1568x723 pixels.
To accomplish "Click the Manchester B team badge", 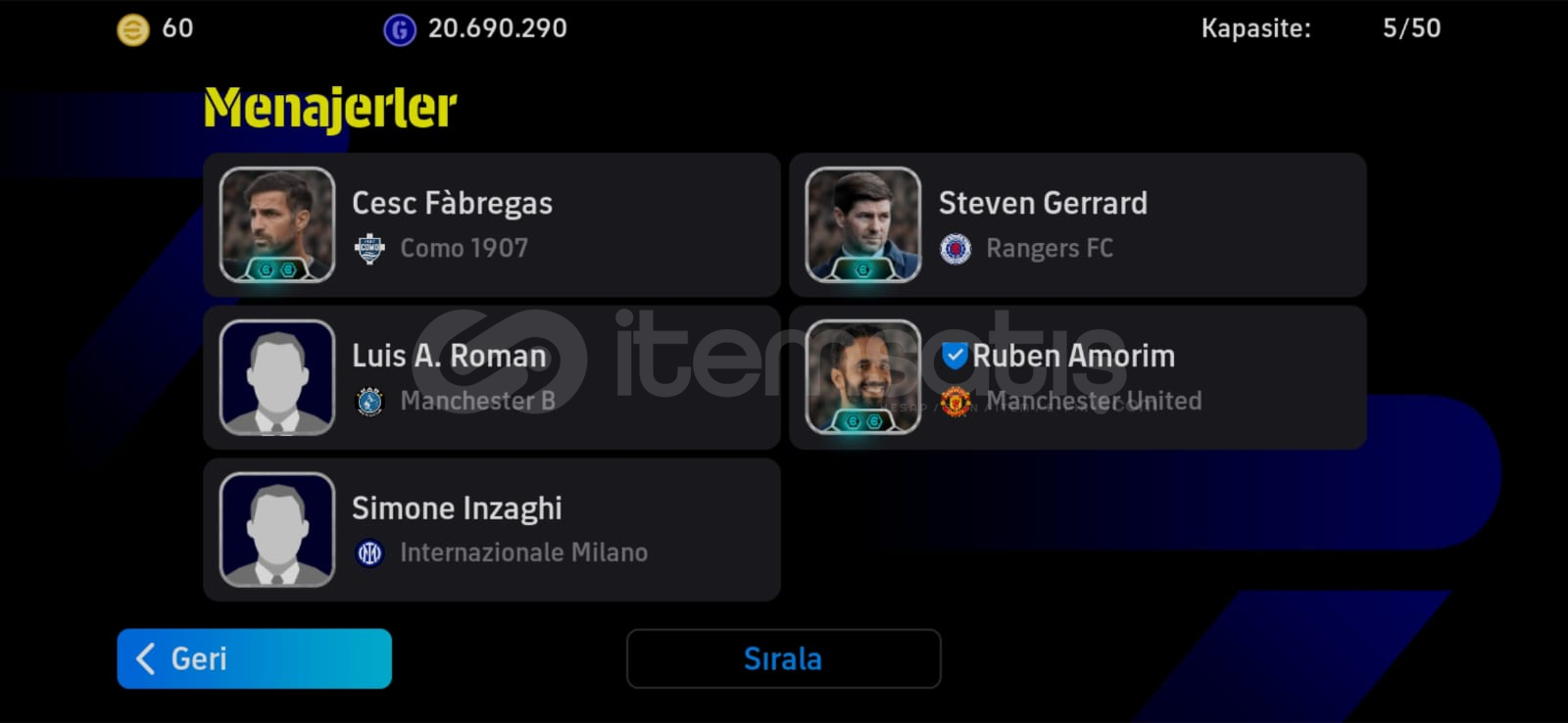I will 369,401.
